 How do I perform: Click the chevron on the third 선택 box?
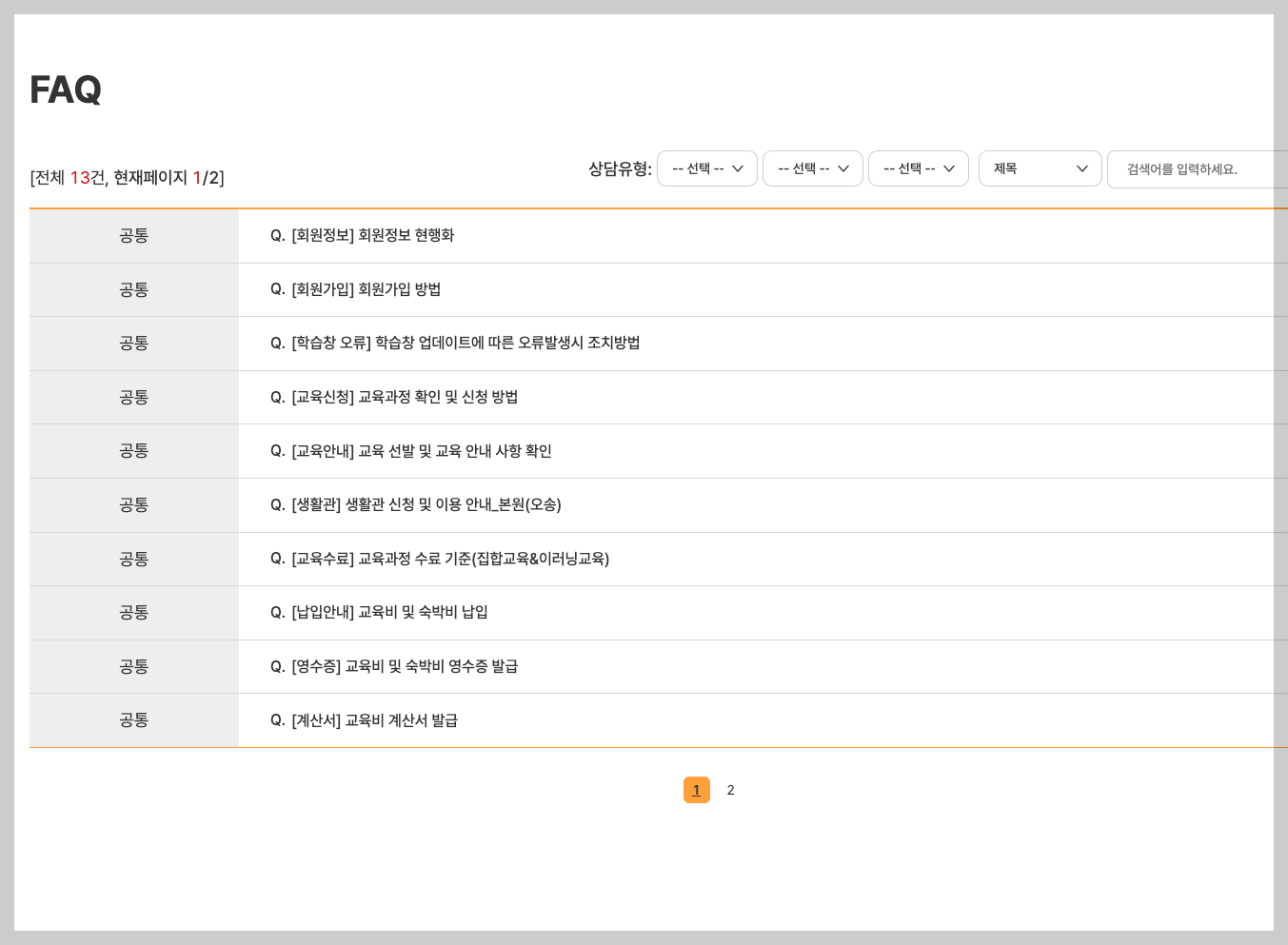(948, 168)
